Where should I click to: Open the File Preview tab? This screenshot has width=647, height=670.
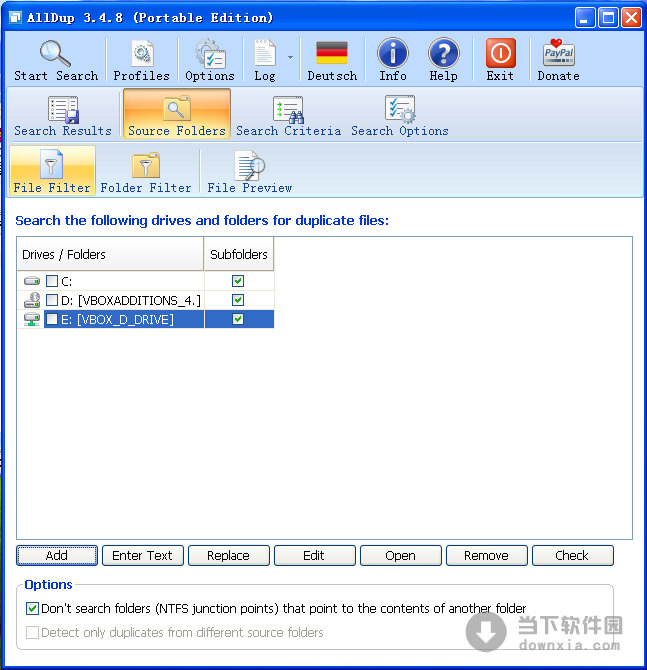(250, 170)
